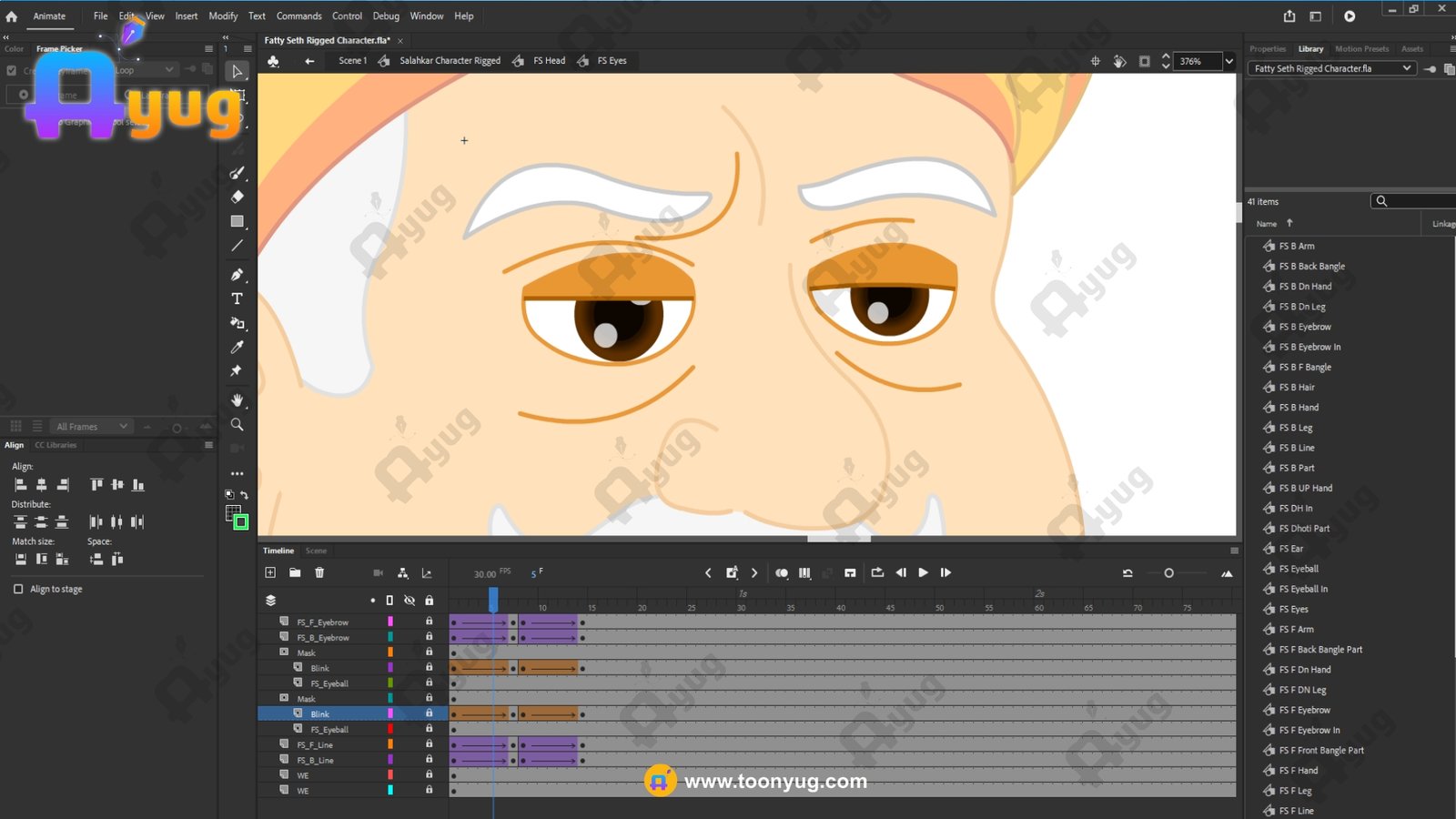Open the edit scene clapper dropdown
The image size is (1456, 819).
(273, 61)
